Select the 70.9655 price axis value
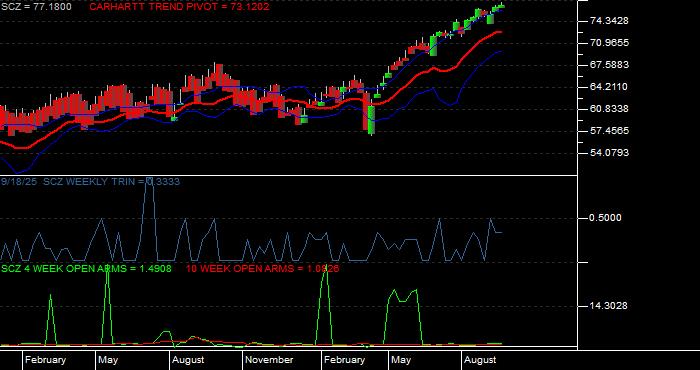Image resolution: width=700 pixels, height=370 pixels. click(609, 43)
